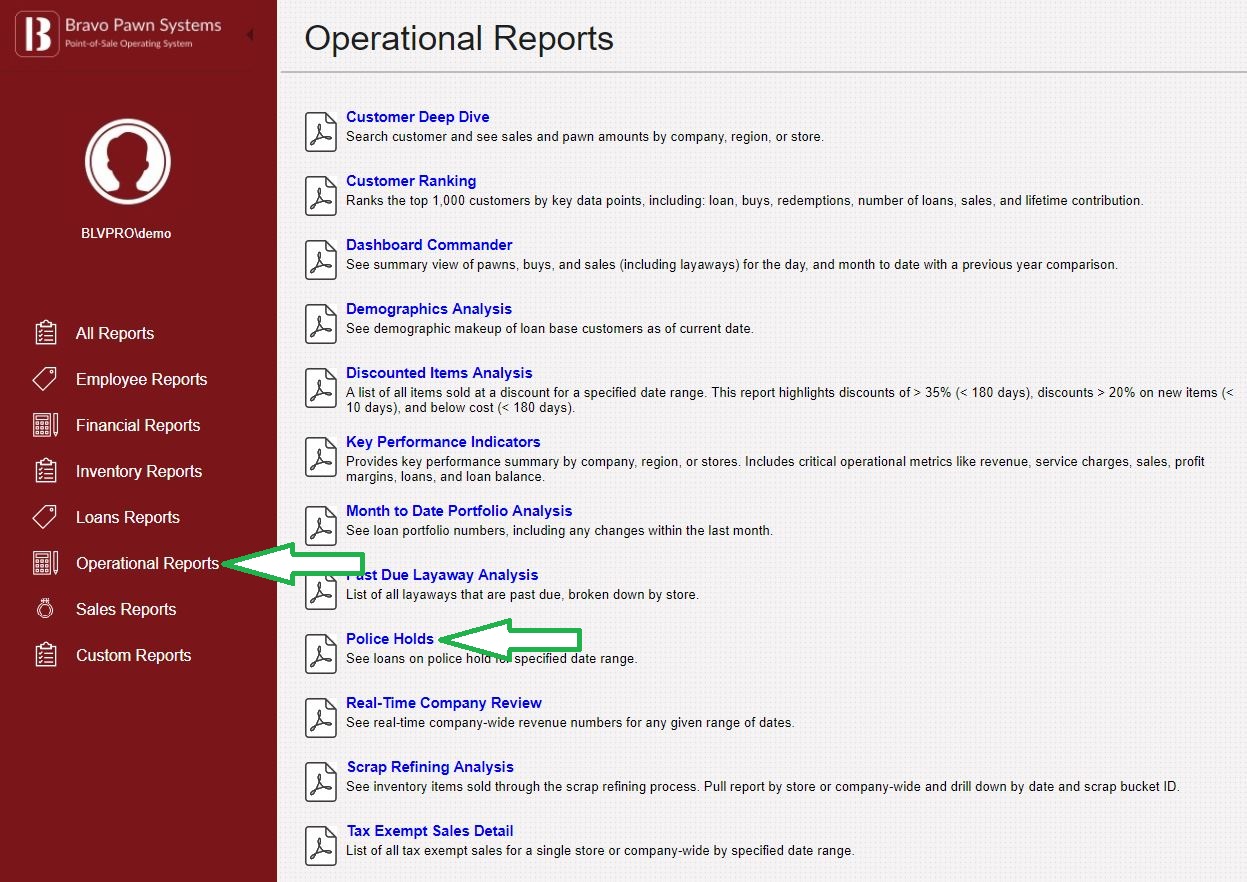Click the Bravo Pawn Systems logo
Screen dimensions: 1247x882
118,34
